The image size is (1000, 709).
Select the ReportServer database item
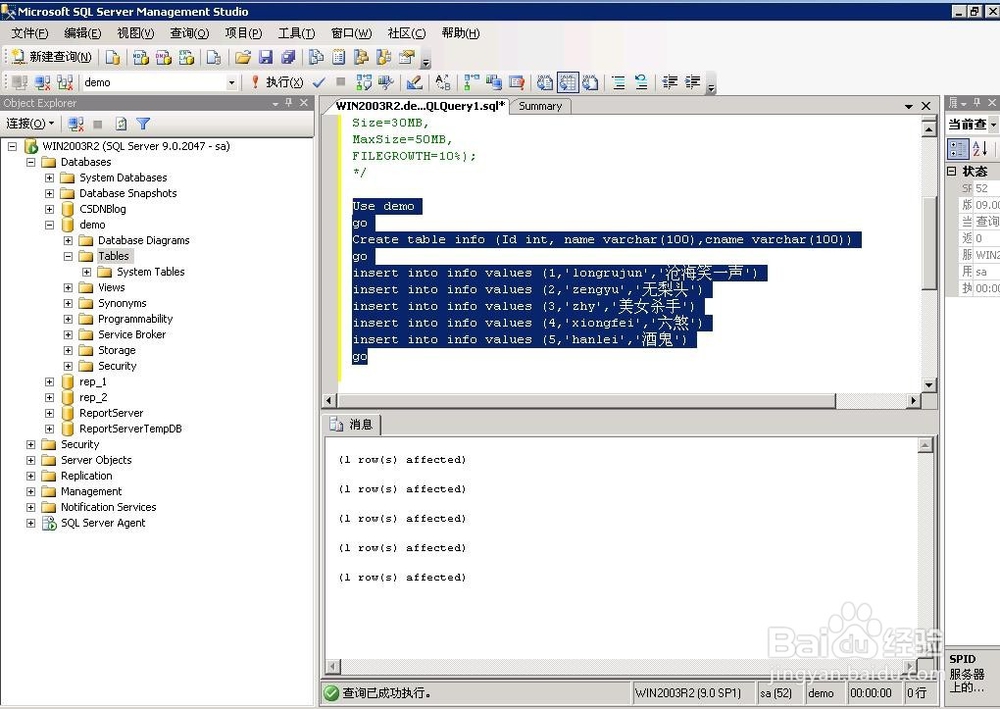(x=111, y=413)
